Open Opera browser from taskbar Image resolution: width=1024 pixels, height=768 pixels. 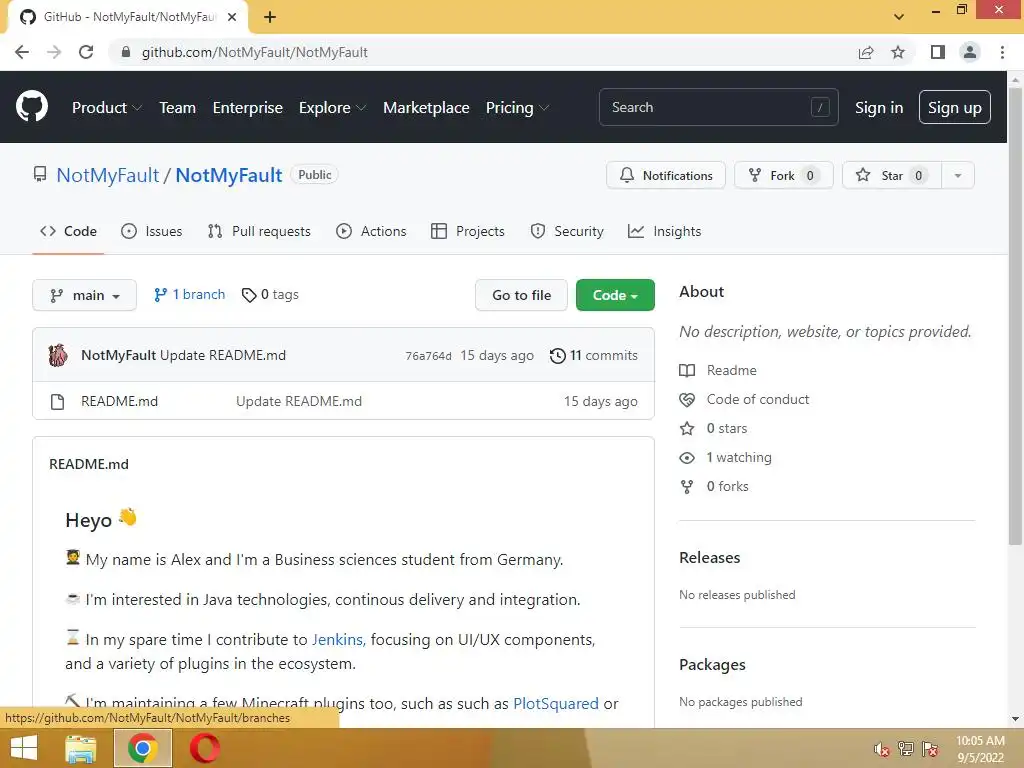(x=204, y=748)
